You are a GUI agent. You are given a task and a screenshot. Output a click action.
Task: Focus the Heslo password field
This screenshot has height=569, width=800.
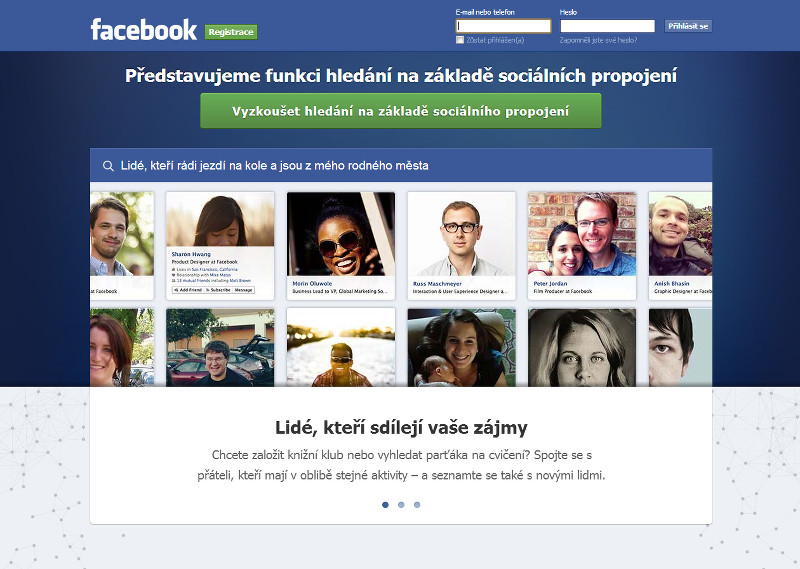pyautogui.click(x=607, y=26)
